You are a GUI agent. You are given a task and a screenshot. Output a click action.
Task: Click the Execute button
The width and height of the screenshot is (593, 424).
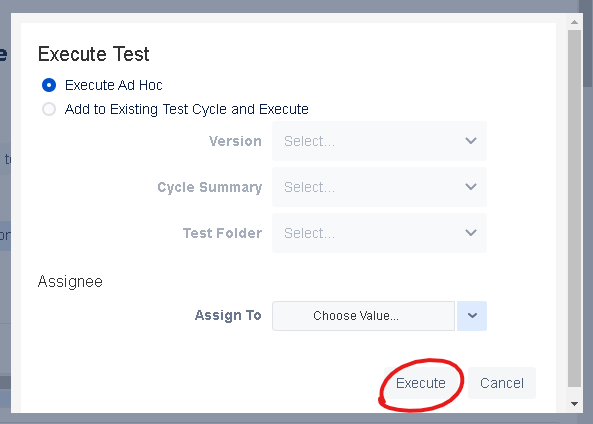pyautogui.click(x=421, y=383)
